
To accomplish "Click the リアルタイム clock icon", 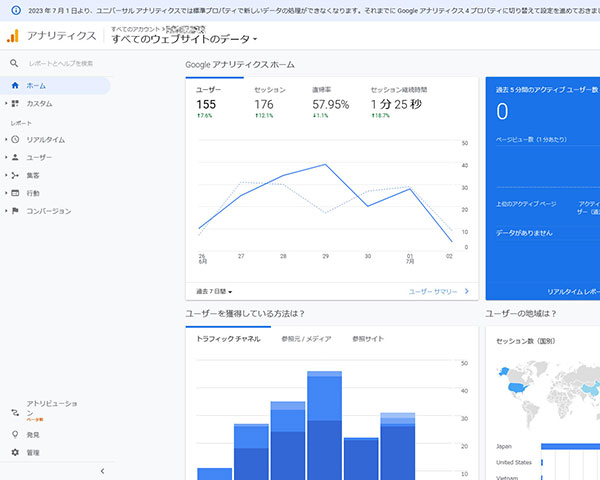I will click(x=15, y=139).
